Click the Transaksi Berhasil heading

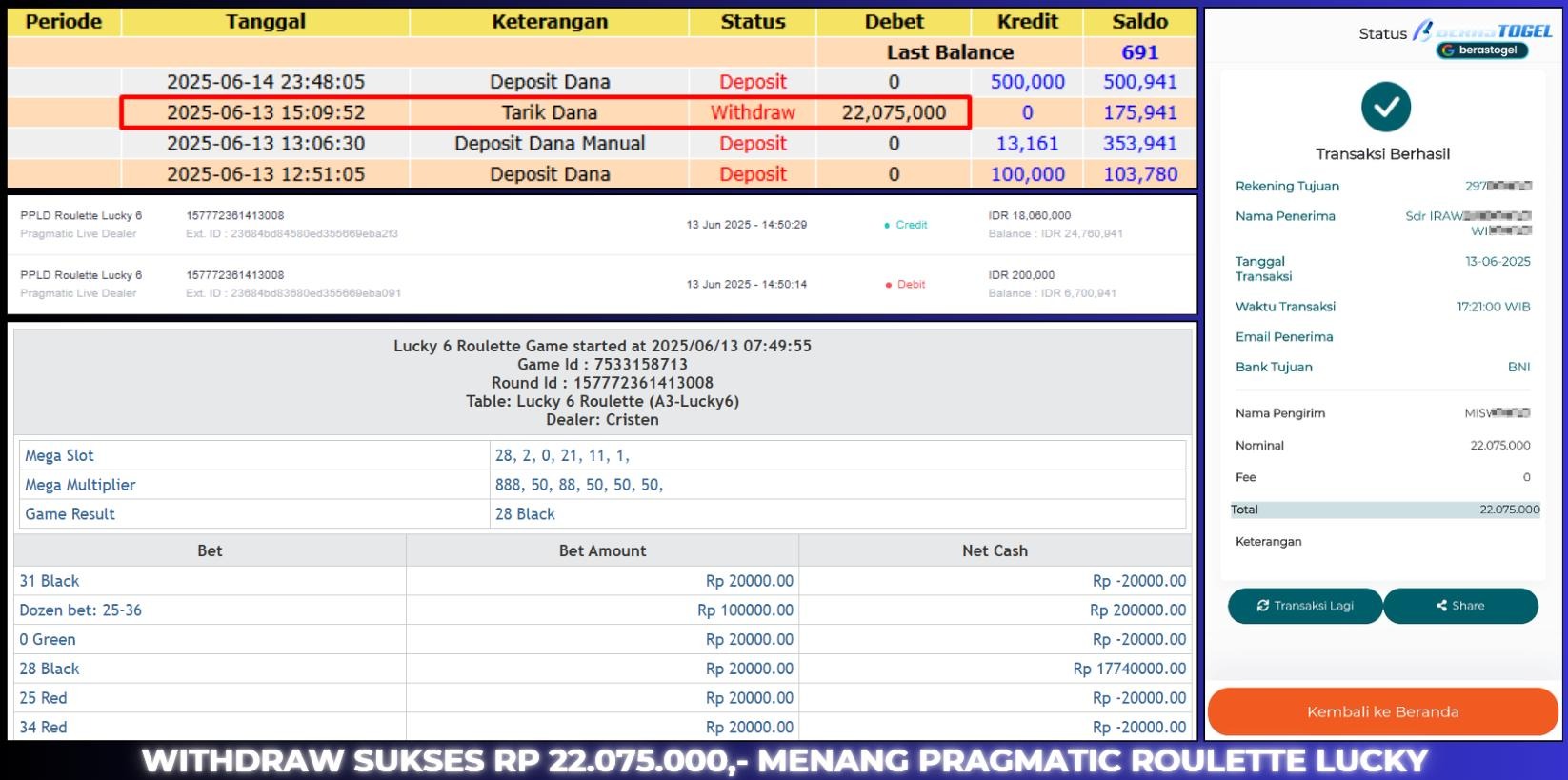[x=1382, y=154]
